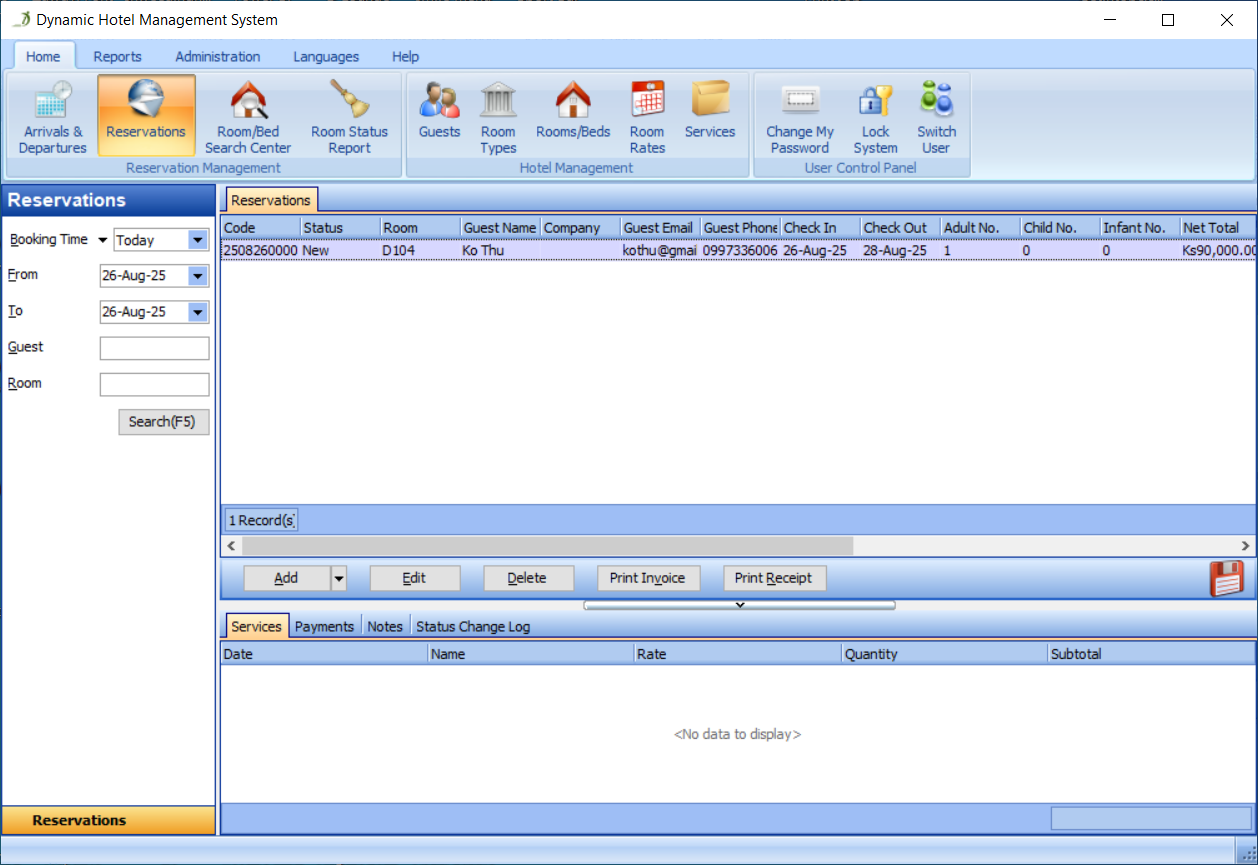Viewport: 1258px width, 865px height.
Task: Switch to the Reports ribbon tab
Action: pos(118,57)
